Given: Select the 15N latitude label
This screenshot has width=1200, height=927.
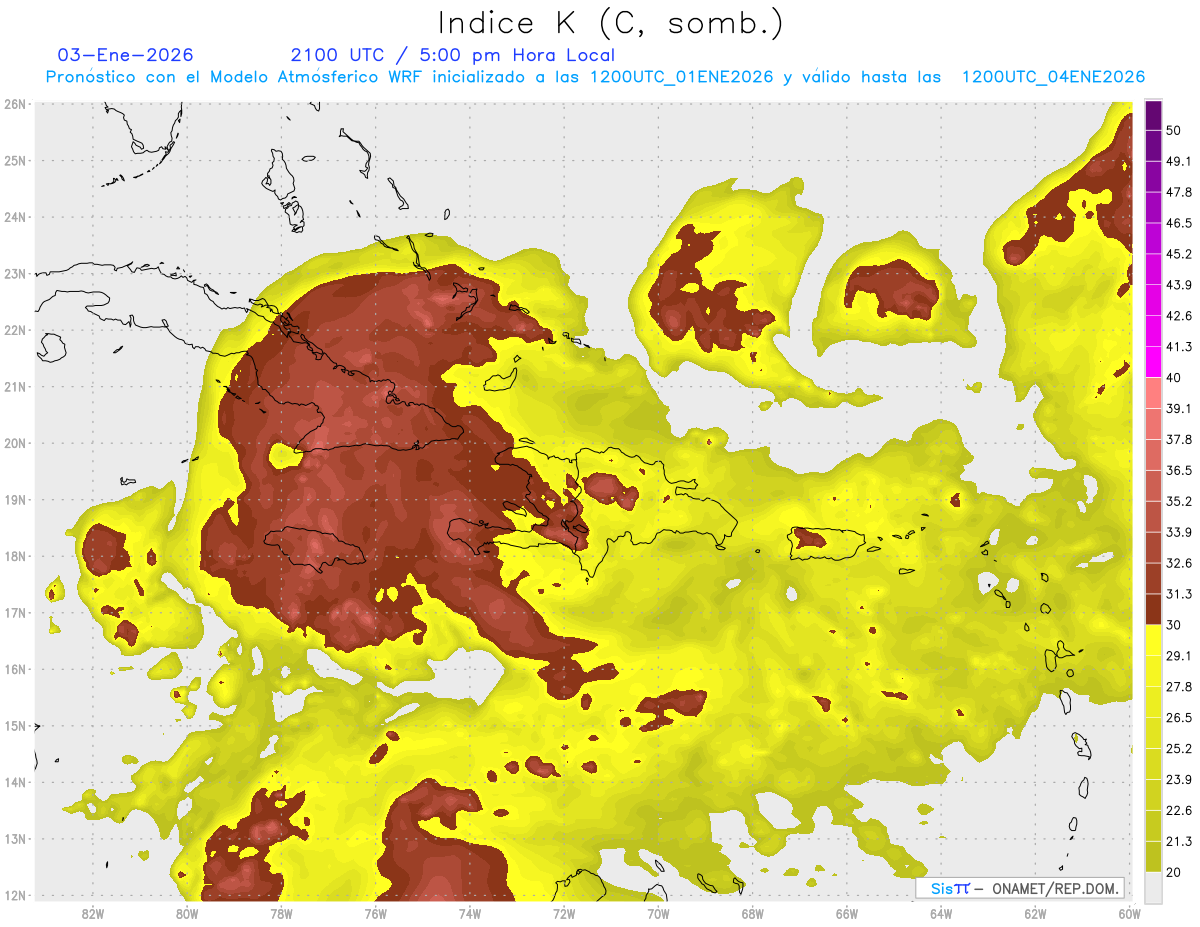Looking at the screenshot, I should click(x=15, y=725).
